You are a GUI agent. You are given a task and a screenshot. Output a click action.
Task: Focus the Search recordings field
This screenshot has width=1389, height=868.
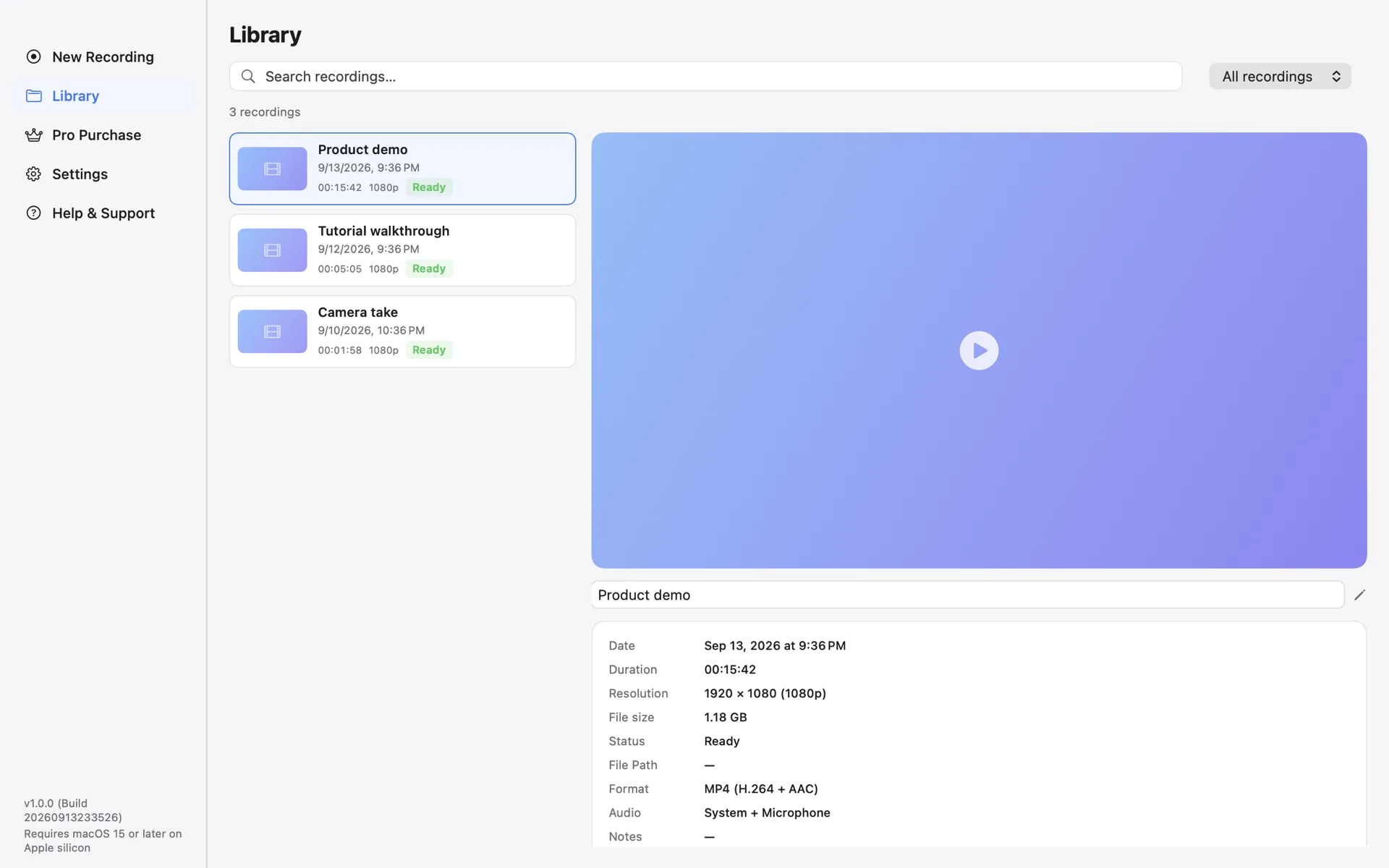(705, 76)
